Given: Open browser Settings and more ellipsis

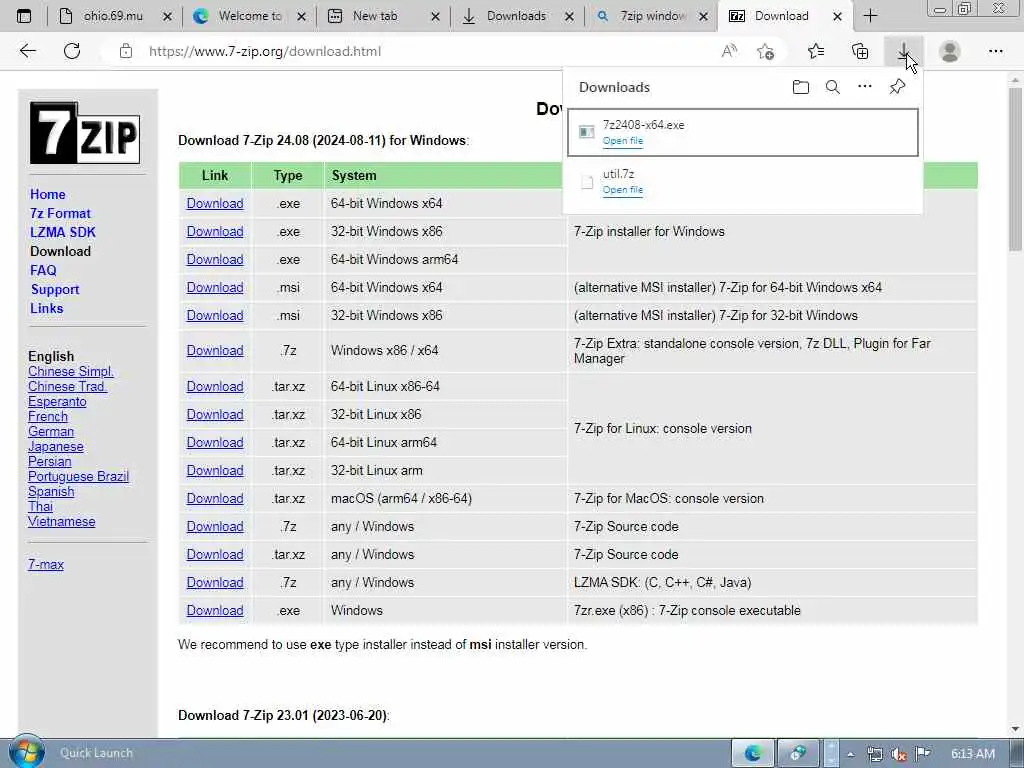Looking at the screenshot, I should coord(995,51).
